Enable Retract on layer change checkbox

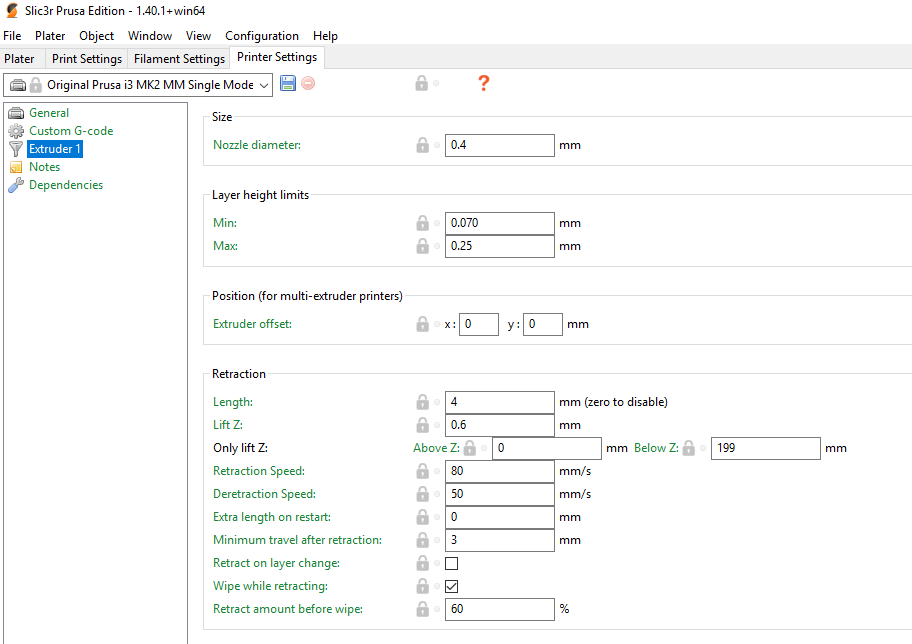pos(451,563)
